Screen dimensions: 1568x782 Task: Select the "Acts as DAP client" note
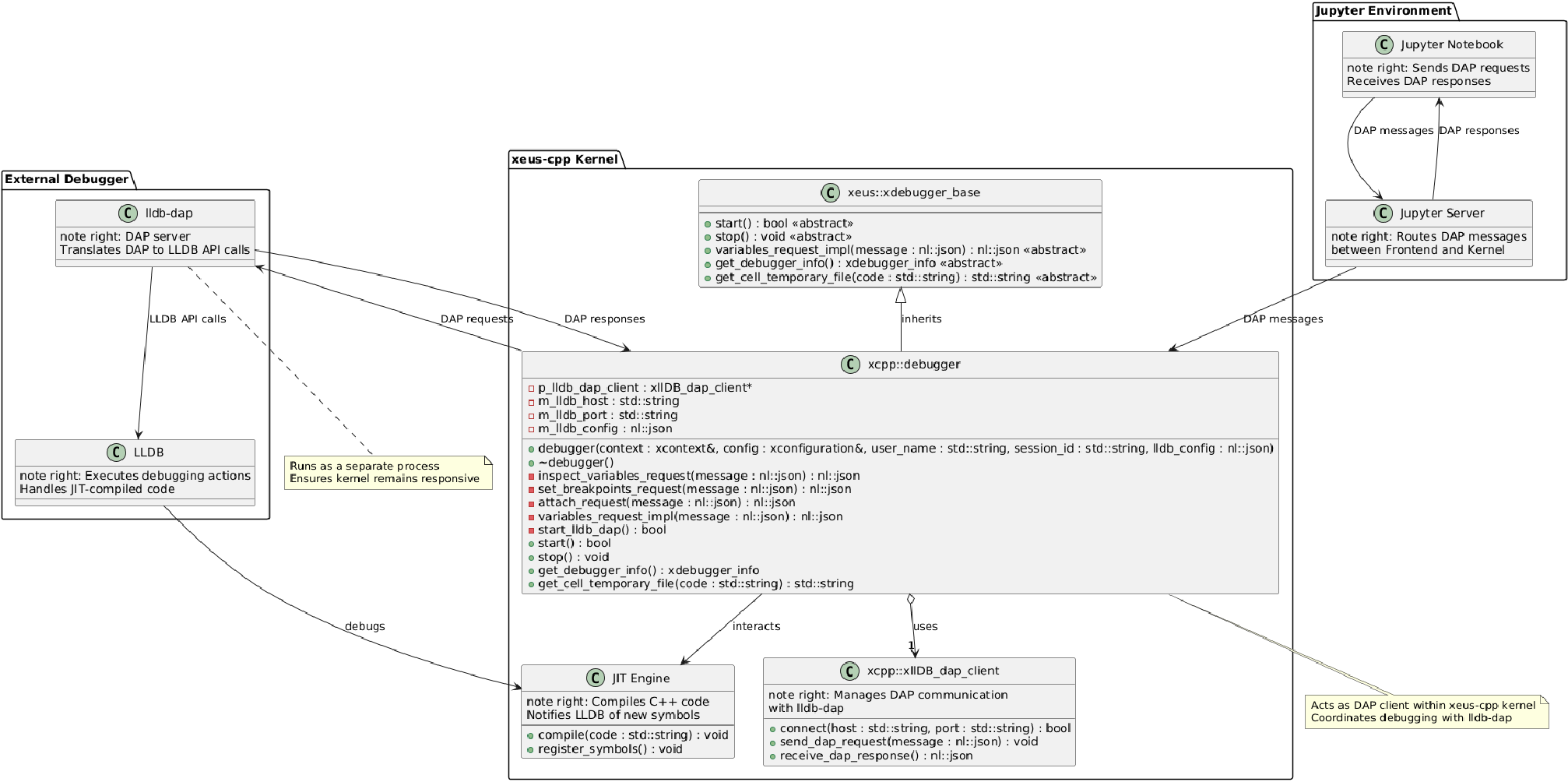(1426, 712)
